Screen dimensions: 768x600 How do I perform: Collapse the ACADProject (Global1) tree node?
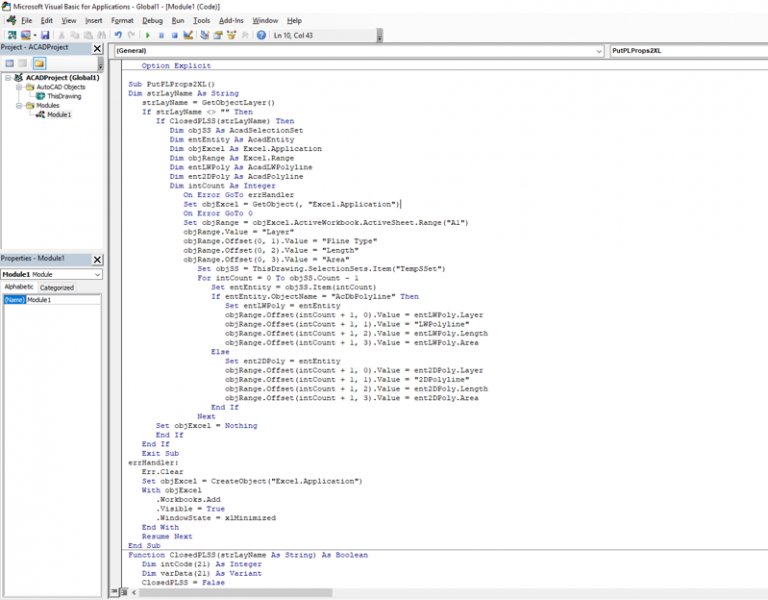(7, 78)
